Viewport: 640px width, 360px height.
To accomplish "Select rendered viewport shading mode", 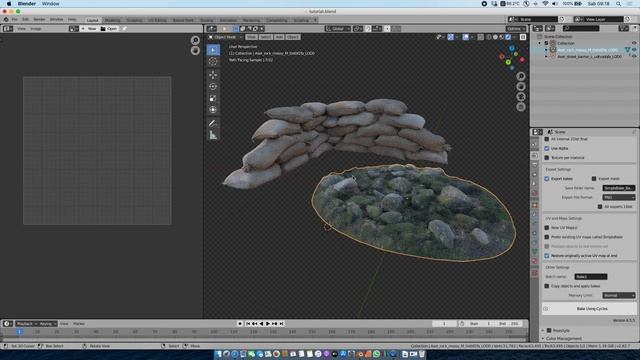I will coord(508,37).
